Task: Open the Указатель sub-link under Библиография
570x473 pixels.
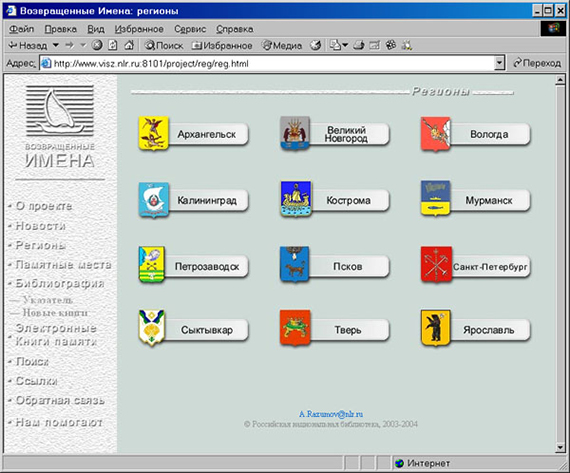Action: [48, 300]
